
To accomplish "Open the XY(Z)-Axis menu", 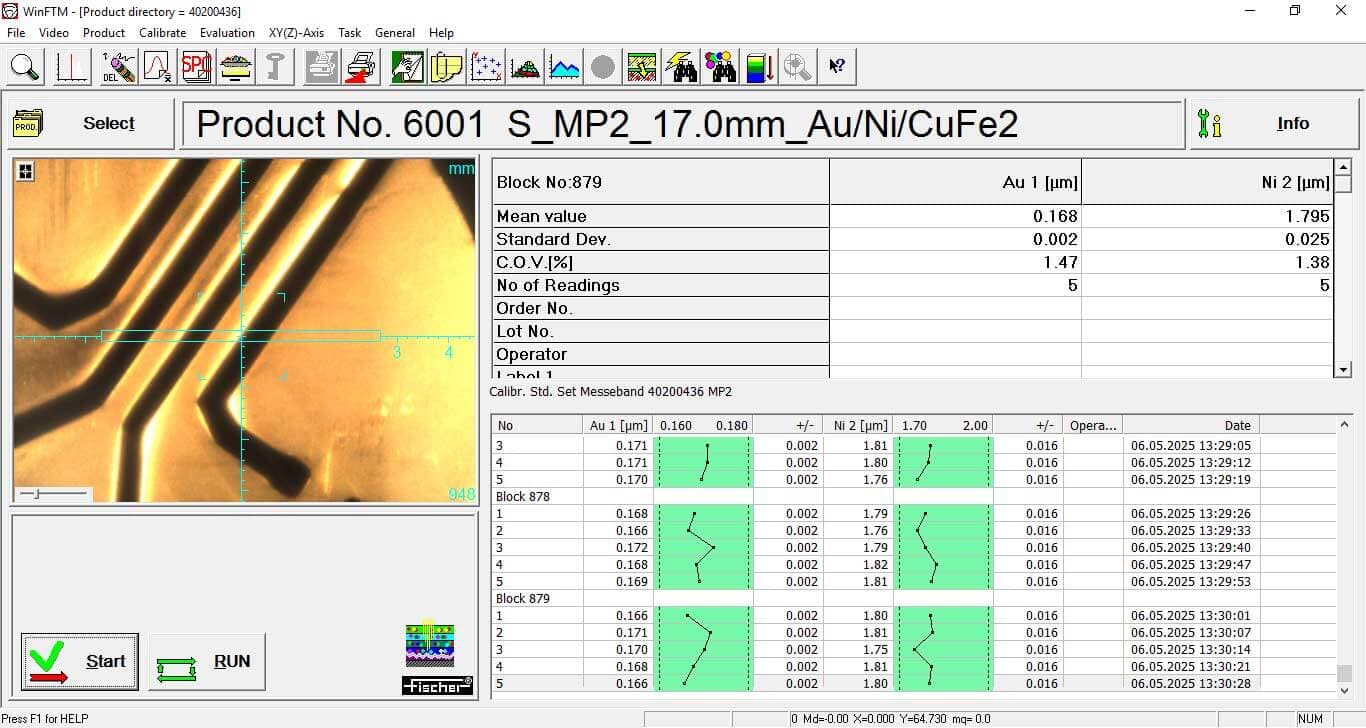I will 296,32.
